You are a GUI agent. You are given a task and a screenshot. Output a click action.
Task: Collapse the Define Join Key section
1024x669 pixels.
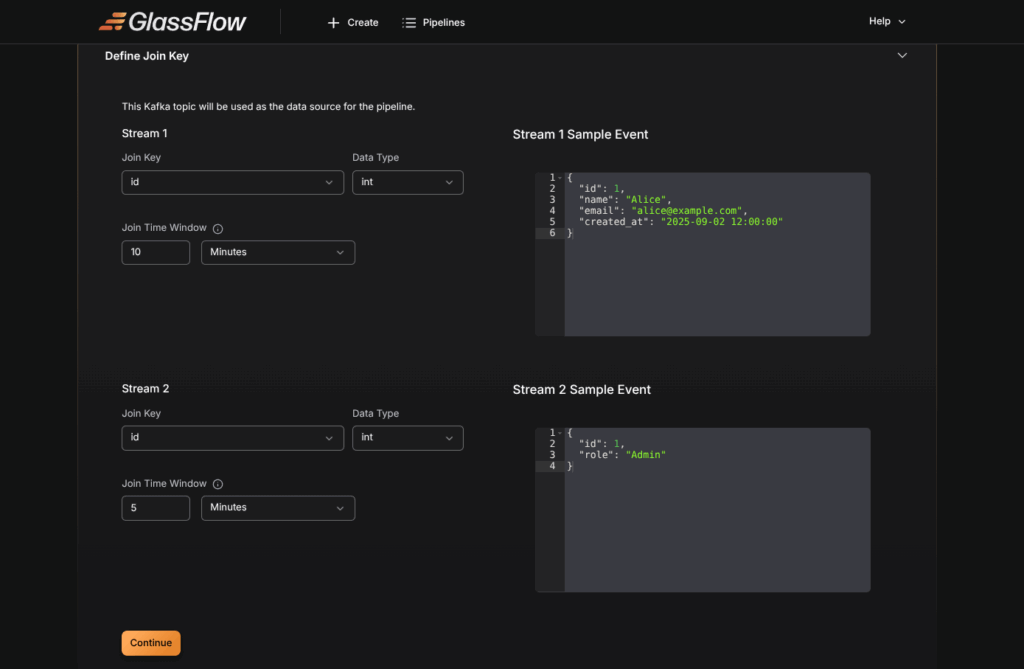(x=902, y=56)
